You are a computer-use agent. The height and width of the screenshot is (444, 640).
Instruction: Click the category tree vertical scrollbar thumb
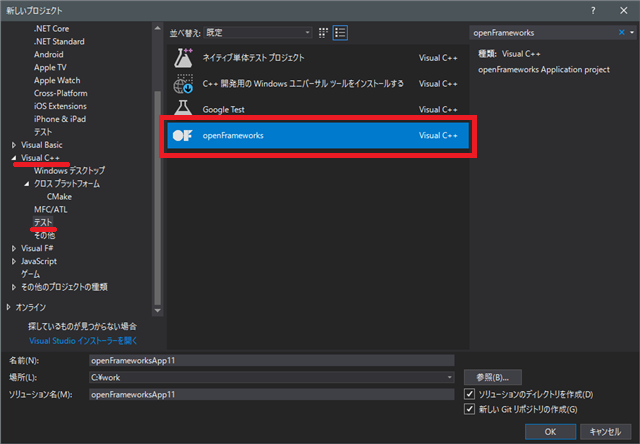pyautogui.click(x=158, y=198)
